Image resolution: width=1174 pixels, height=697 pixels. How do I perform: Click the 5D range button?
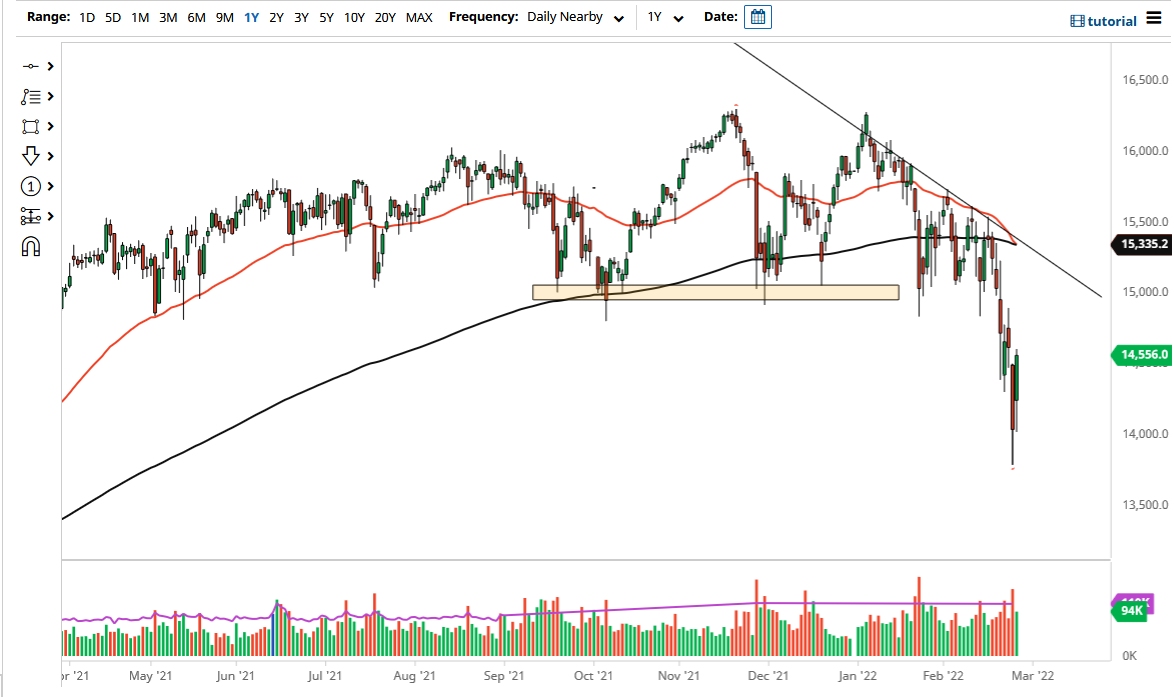pos(112,17)
